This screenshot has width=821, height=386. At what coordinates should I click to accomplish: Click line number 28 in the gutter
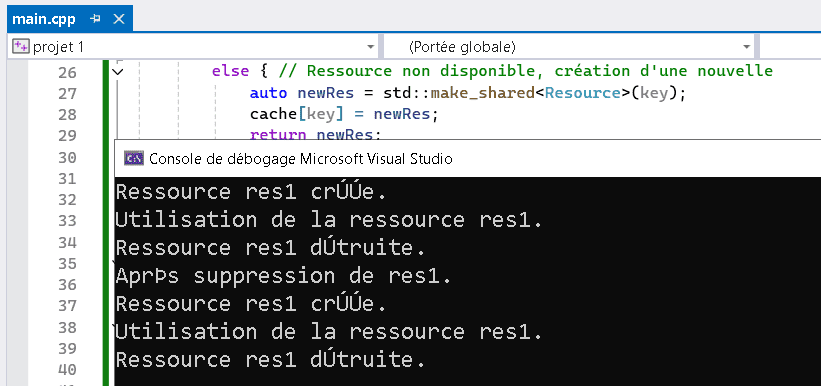pos(68,114)
